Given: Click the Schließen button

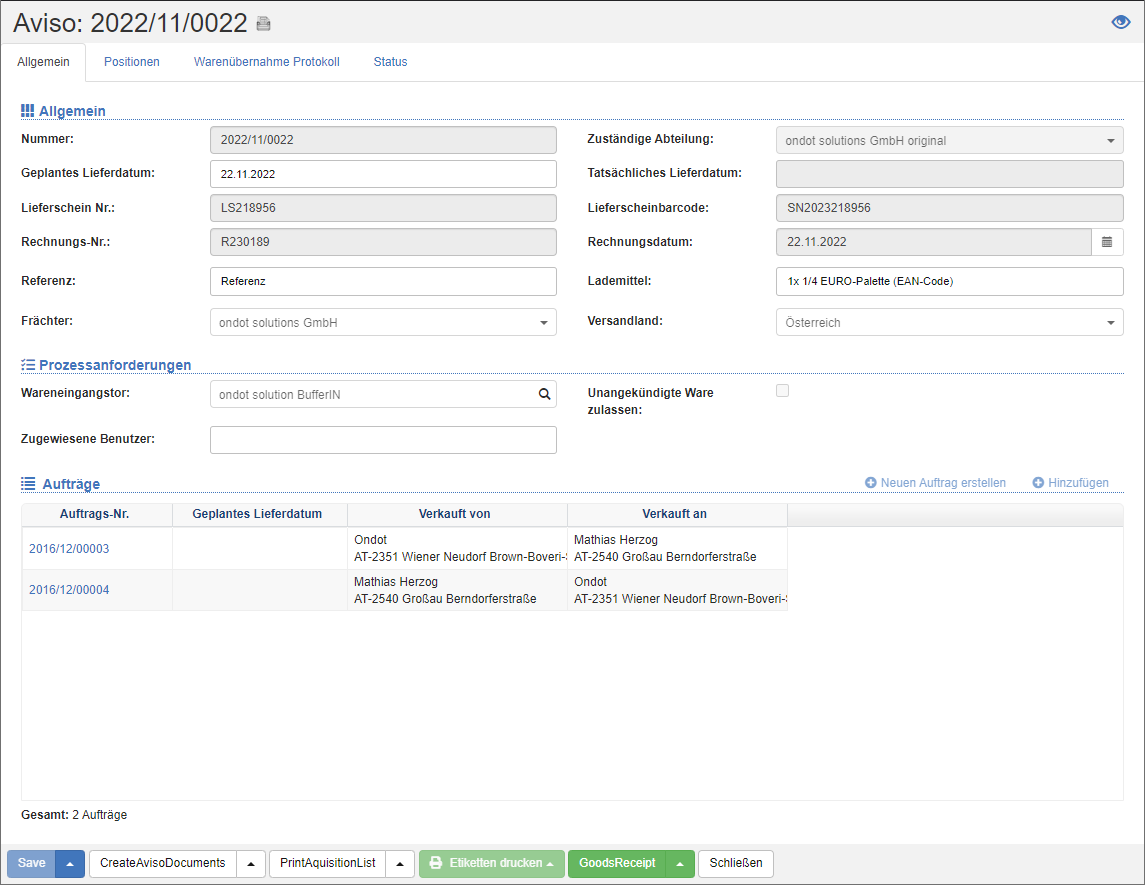Looking at the screenshot, I should coord(735,863).
